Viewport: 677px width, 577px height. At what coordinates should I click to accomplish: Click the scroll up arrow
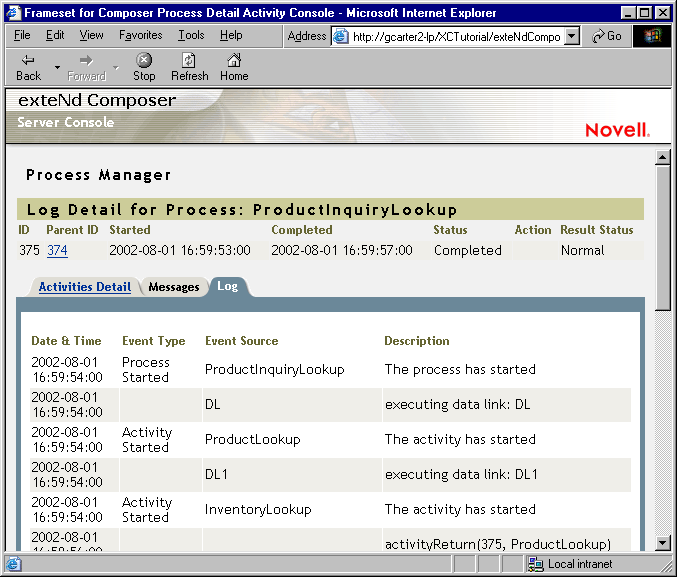pos(662,157)
